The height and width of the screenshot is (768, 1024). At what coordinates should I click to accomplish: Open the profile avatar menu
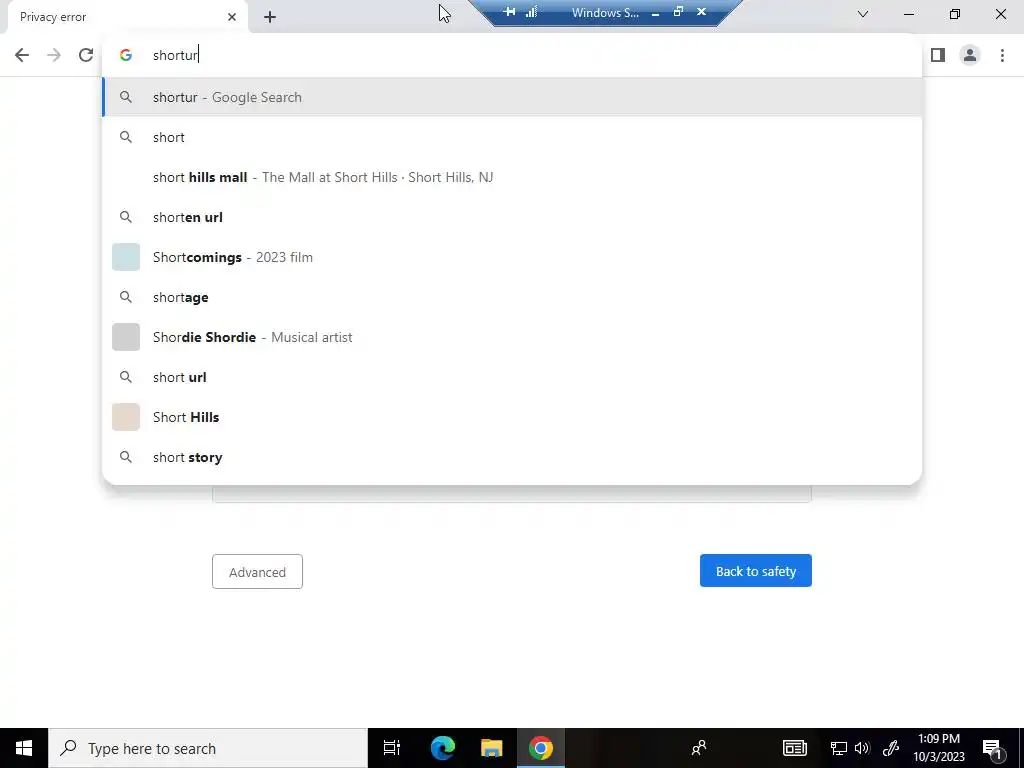(x=970, y=55)
